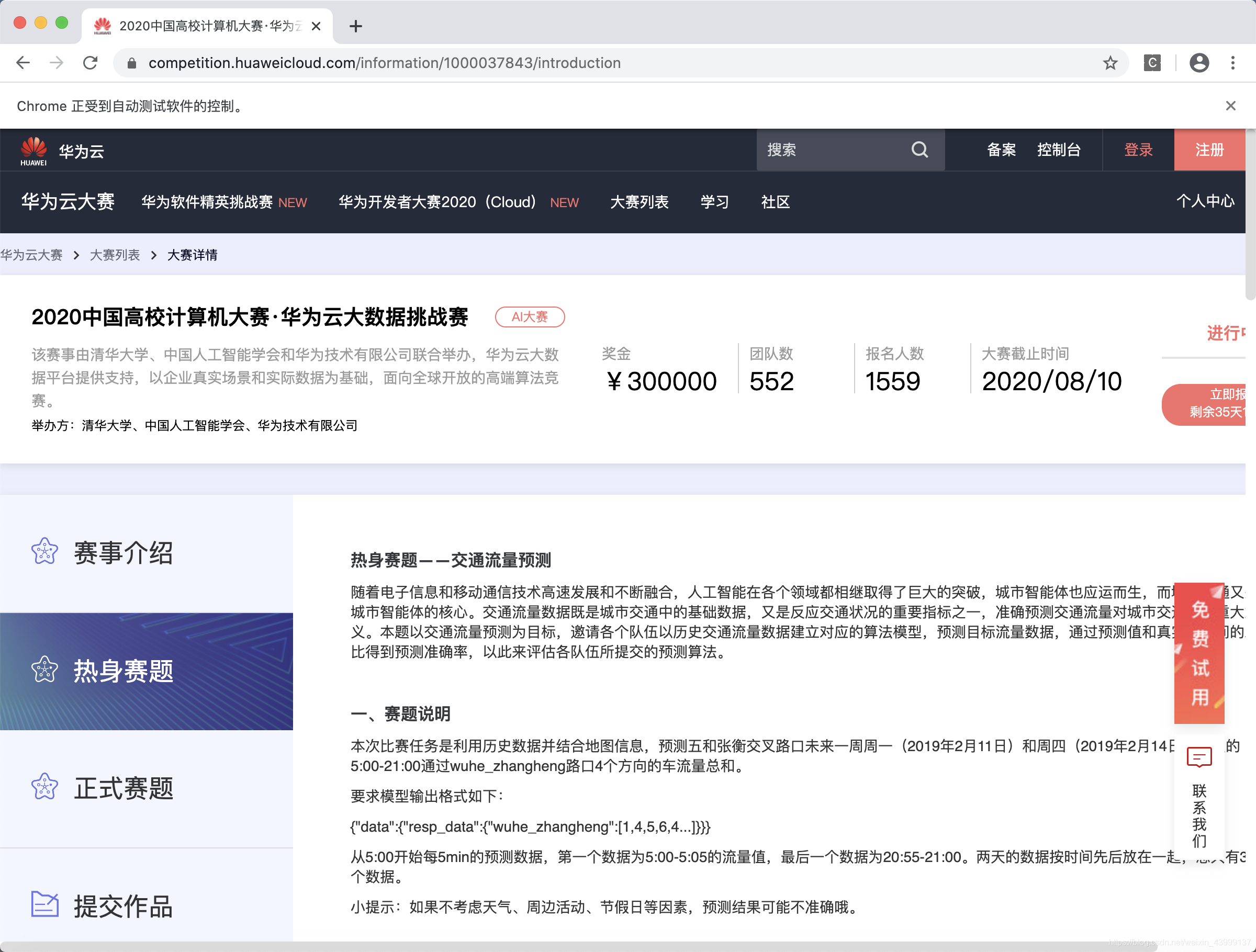Open 华为云大赛 home title
The width and height of the screenshot is (1256, 952).
coord(68,201)
